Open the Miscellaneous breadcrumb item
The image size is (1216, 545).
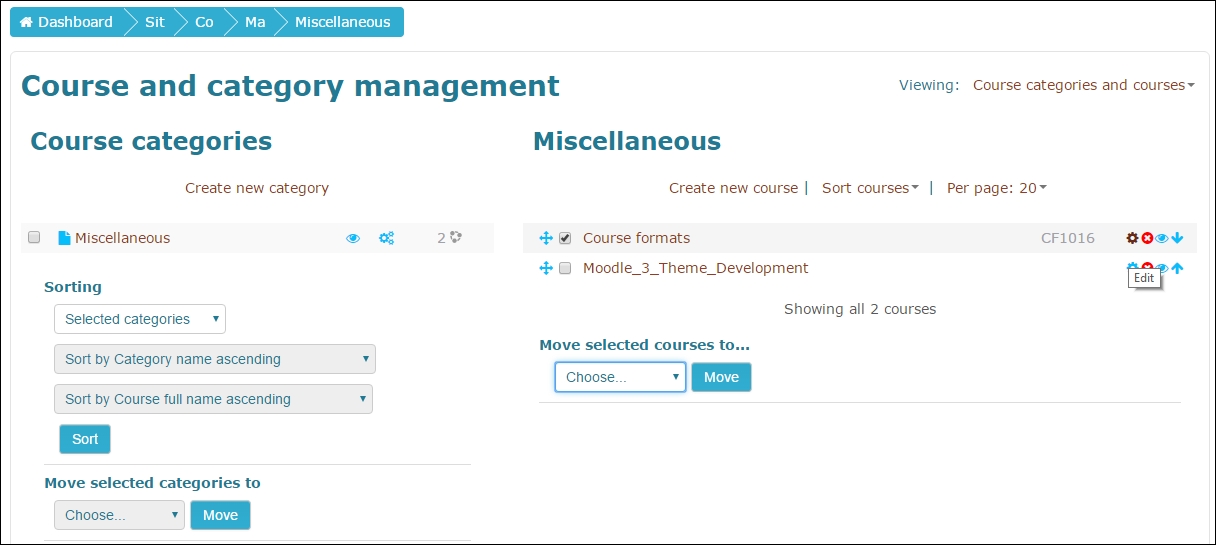click(342, 22)
